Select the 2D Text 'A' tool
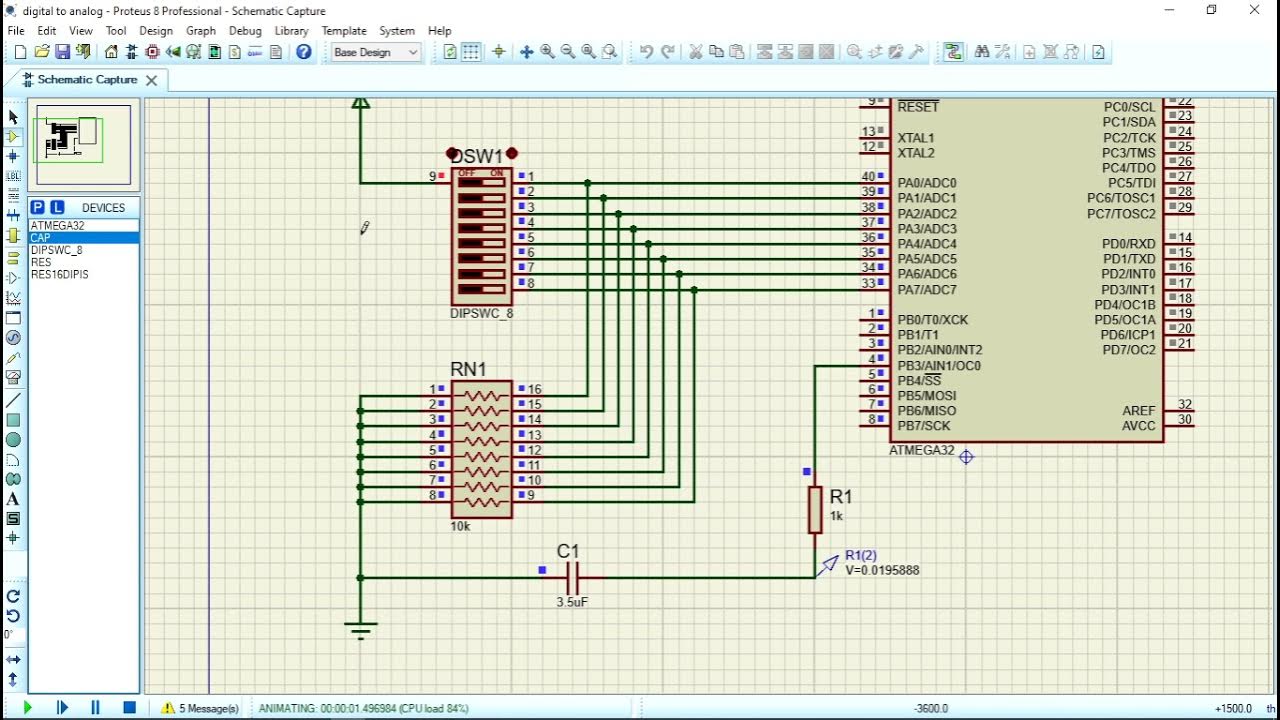1280x720 pixels. [13, 499]
